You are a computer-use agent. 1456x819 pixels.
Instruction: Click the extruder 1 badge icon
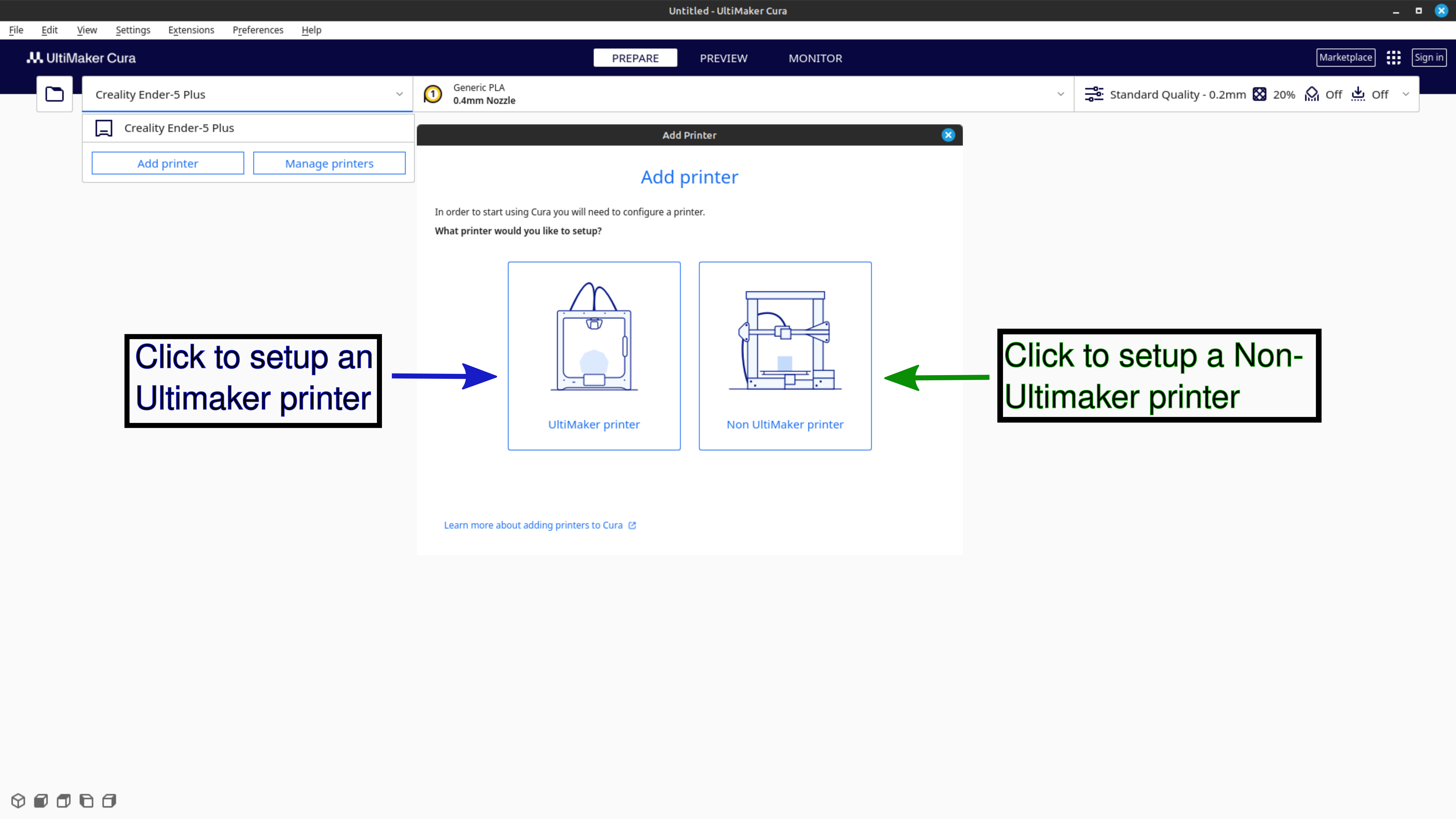pos(433,94)
